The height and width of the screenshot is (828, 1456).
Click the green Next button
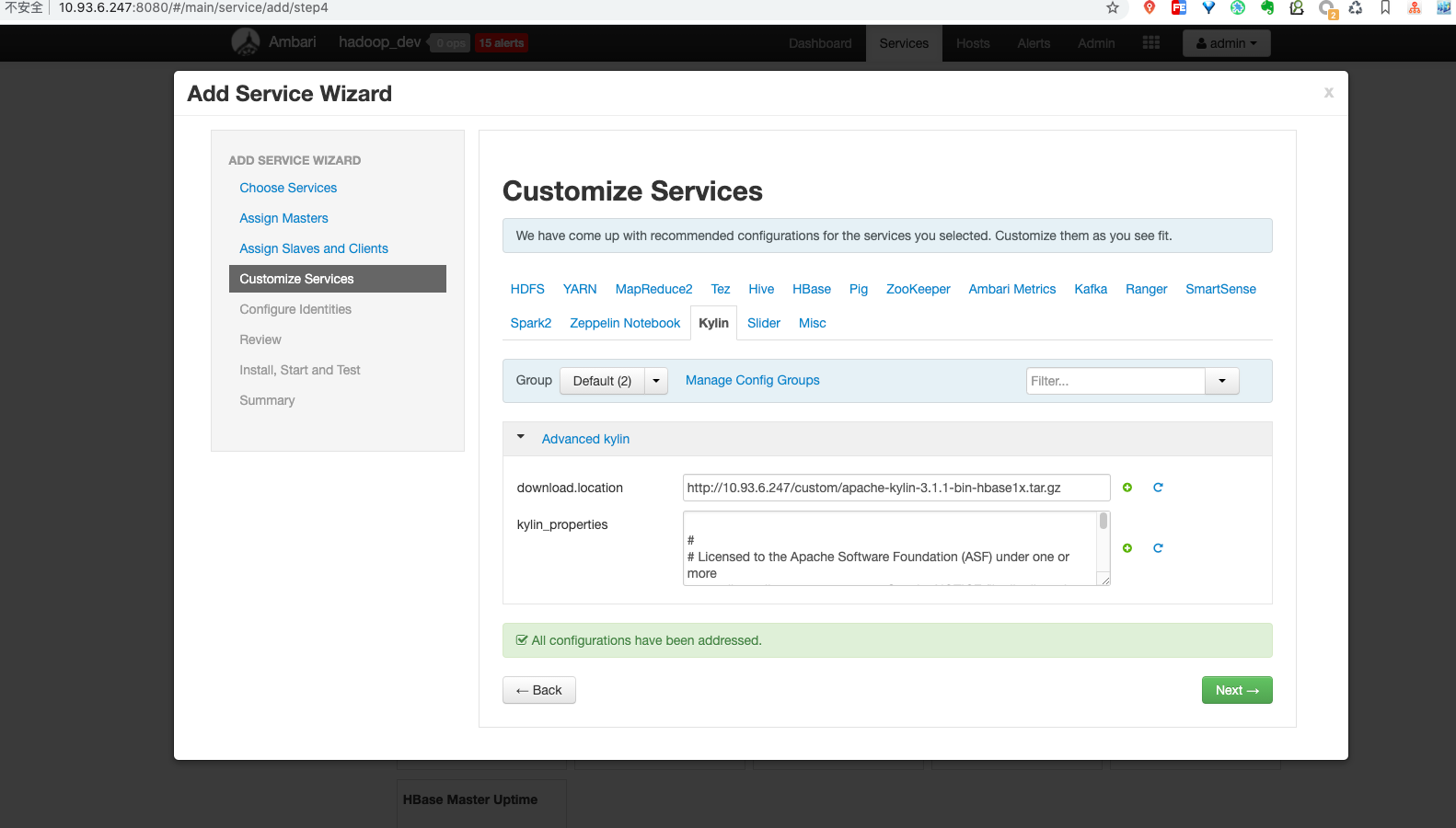[x=1237, y=690]
